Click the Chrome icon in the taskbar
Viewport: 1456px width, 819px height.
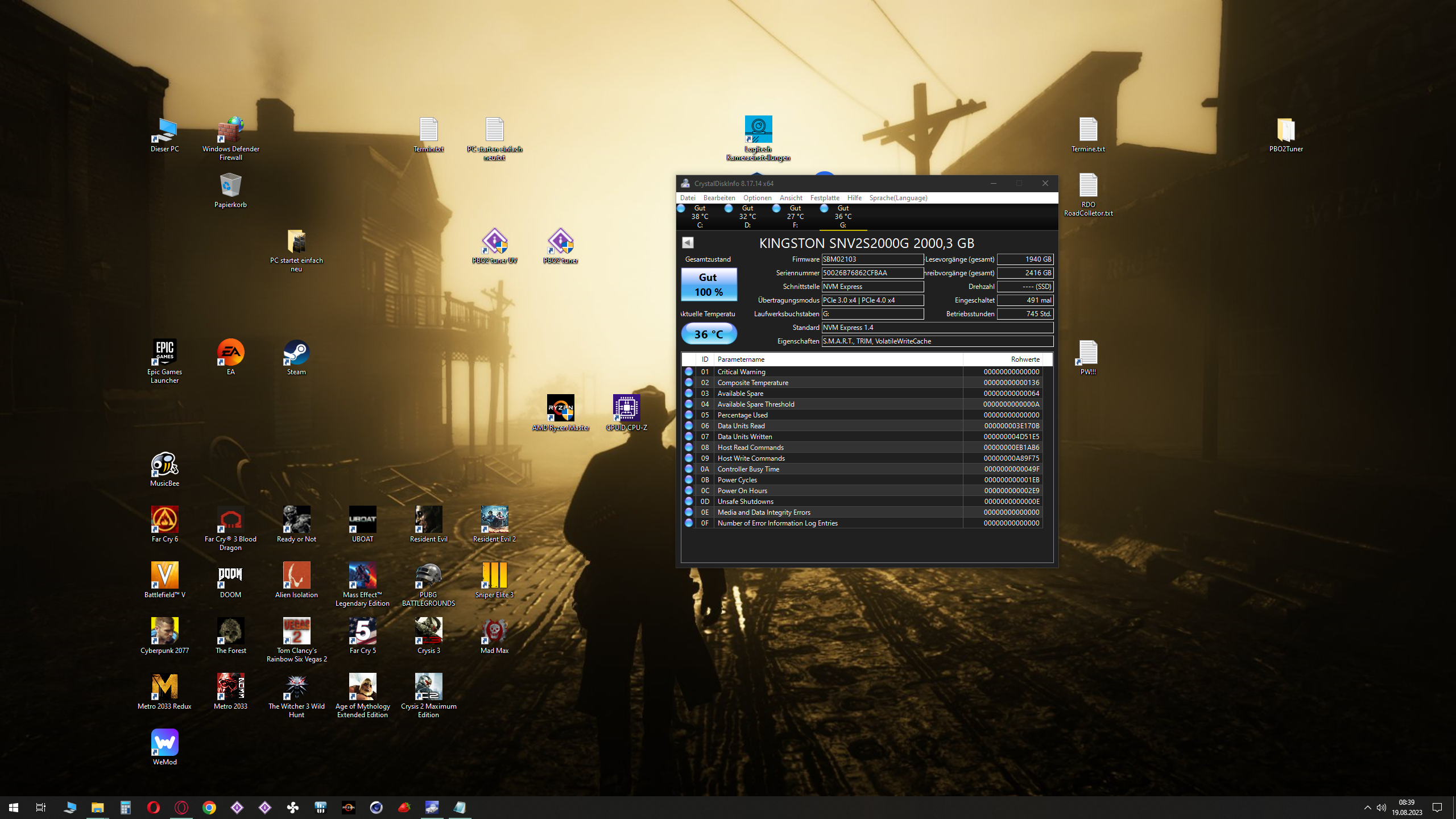click(x=209, y=807)
